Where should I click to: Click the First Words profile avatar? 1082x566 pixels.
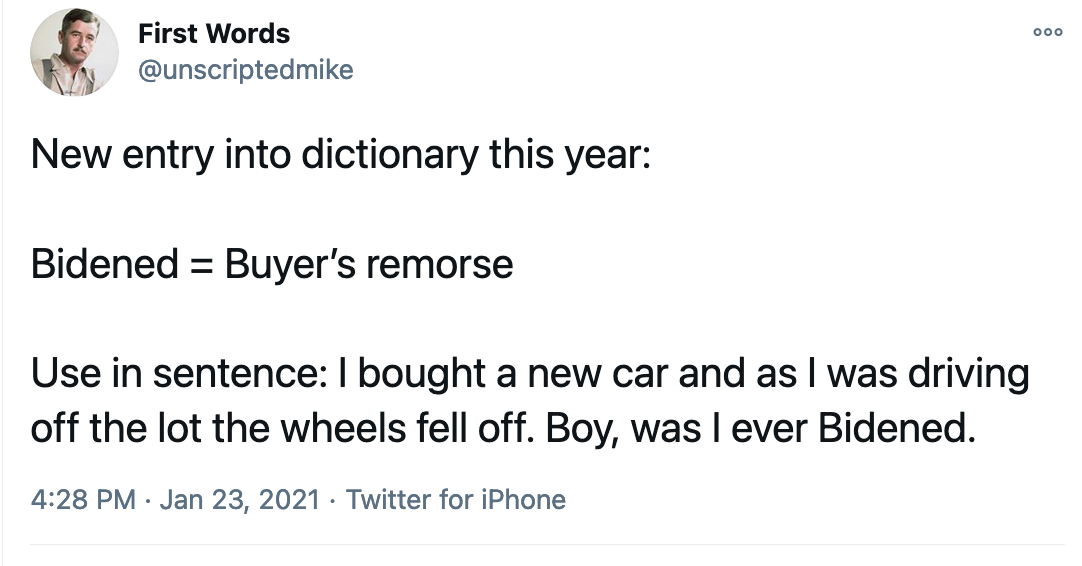[x=69, y=57]
